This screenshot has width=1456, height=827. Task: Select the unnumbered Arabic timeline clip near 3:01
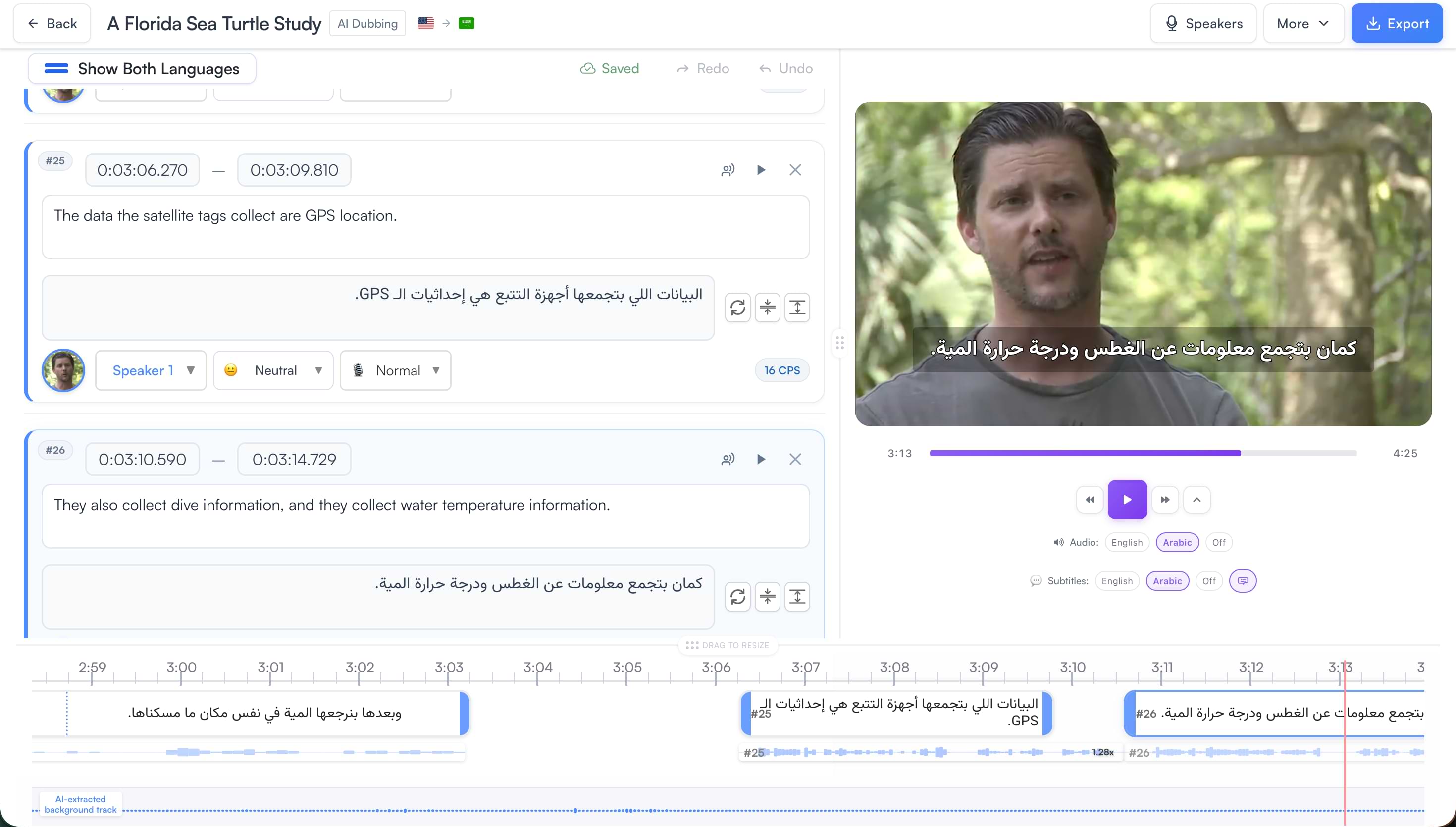(x=251, y=713)
